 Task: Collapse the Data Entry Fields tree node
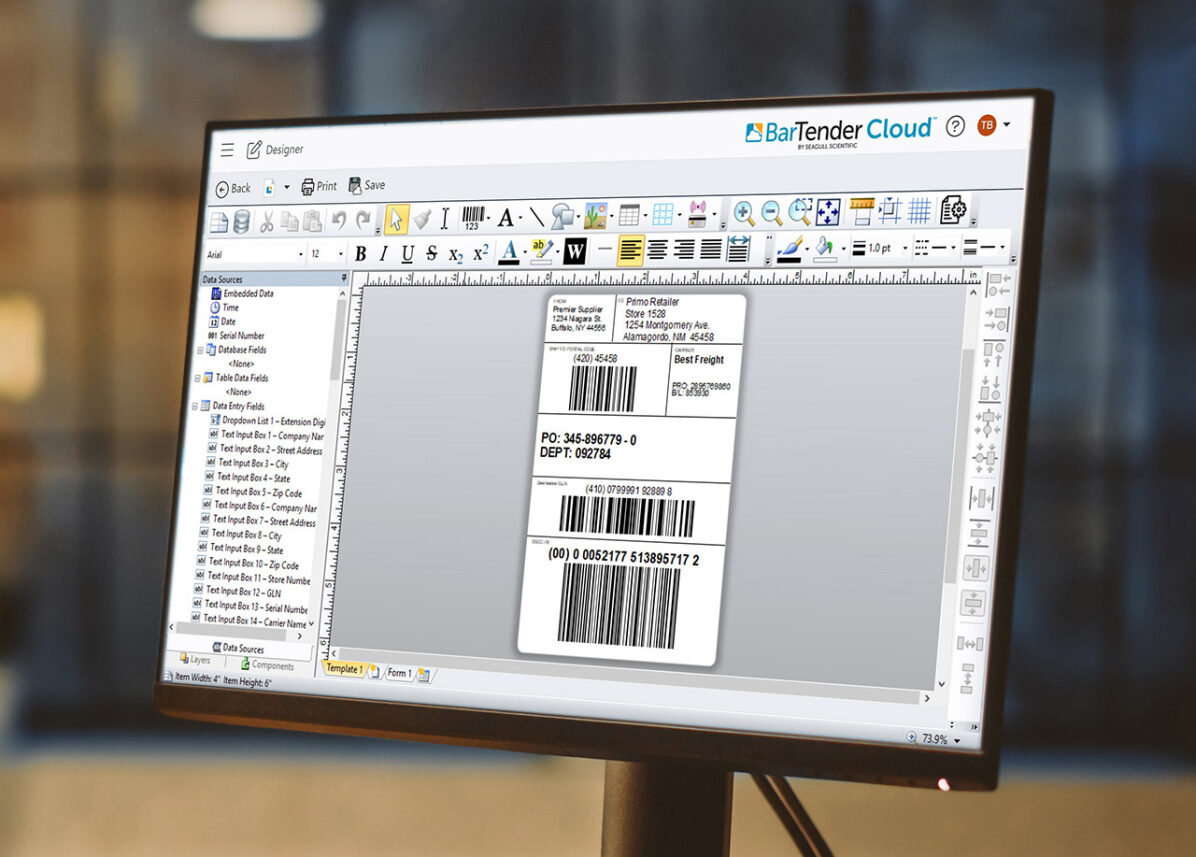tap(196, 407)
